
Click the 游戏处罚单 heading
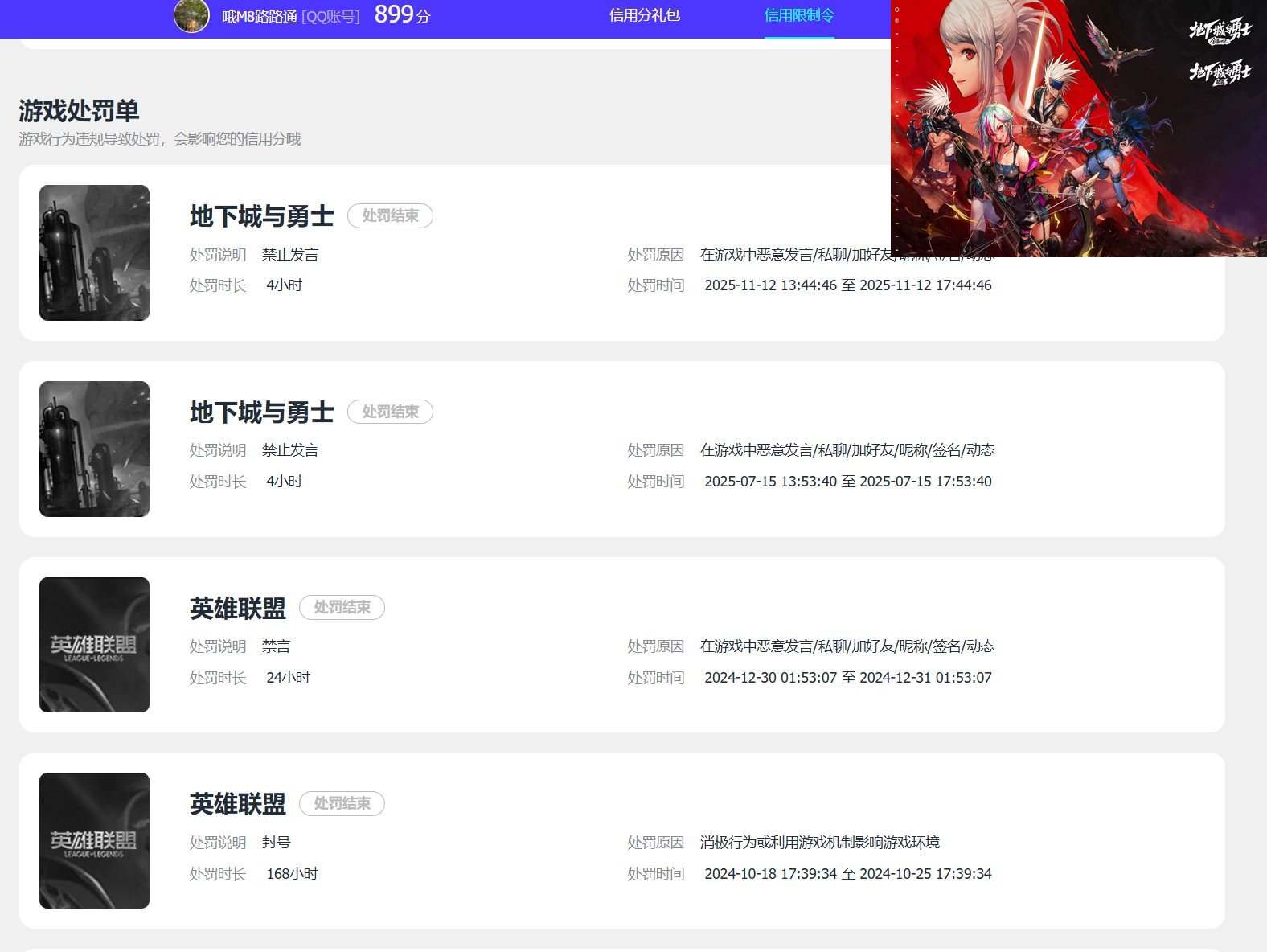(x=79, y=110)
